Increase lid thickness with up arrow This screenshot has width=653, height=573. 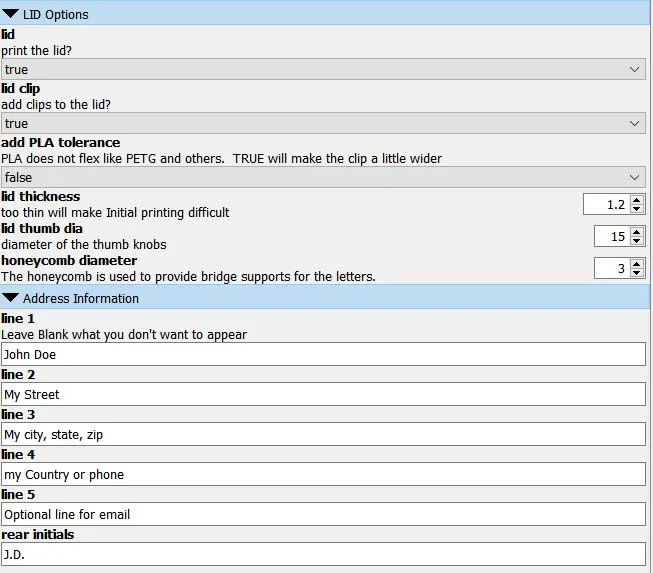(637, 200)
